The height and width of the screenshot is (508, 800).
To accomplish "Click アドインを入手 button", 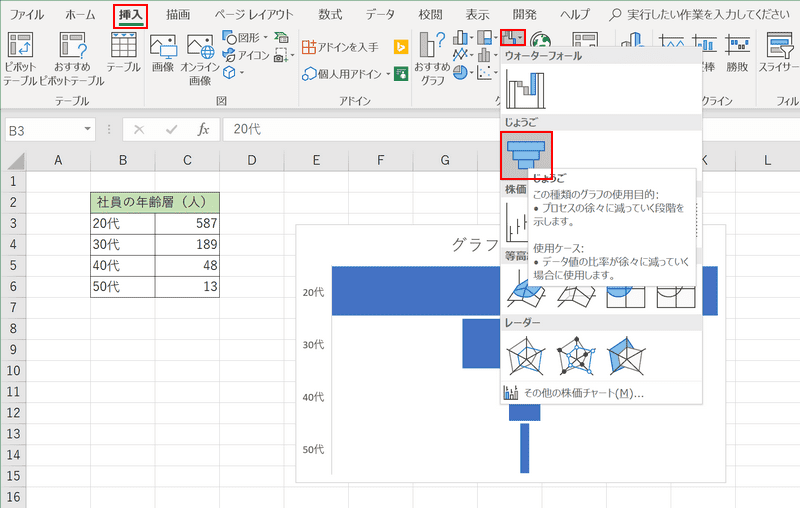I will coord(340,47).
